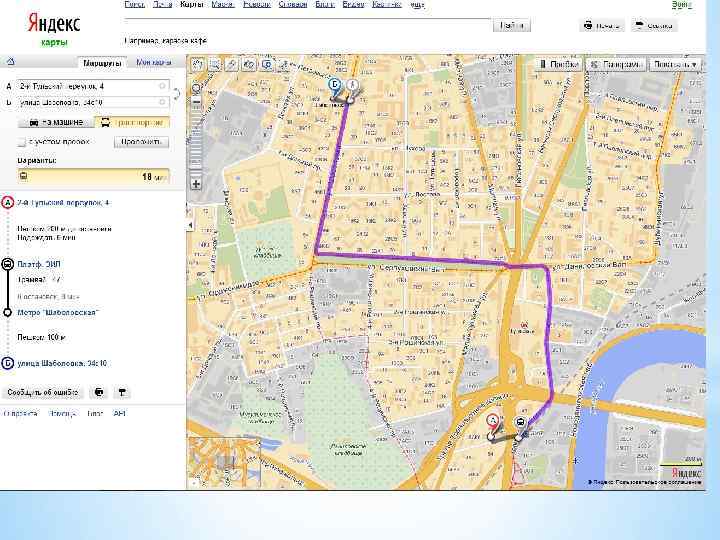720x540 pixels.
Task: Open the Показать dropdown
Action: click(675, 64)
